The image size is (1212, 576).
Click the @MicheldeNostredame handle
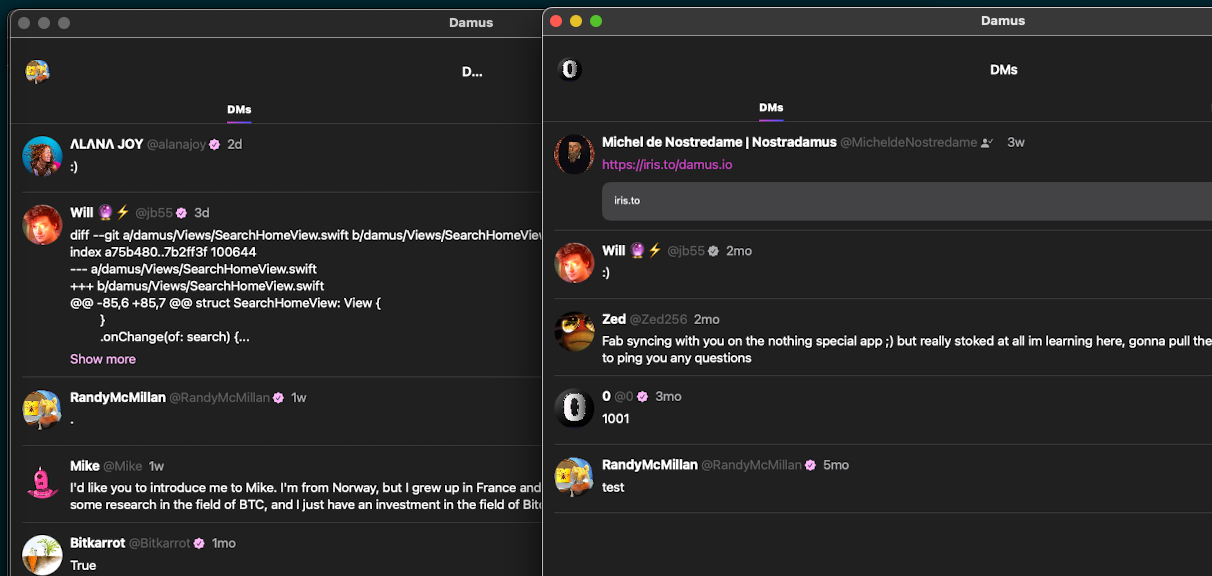(x=909, y=142)
